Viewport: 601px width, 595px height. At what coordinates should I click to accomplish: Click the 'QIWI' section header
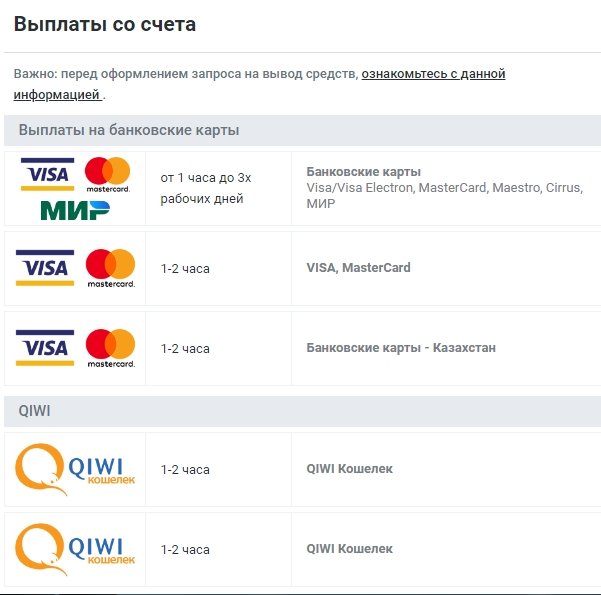pyautogui.click(x=34, y=411)
